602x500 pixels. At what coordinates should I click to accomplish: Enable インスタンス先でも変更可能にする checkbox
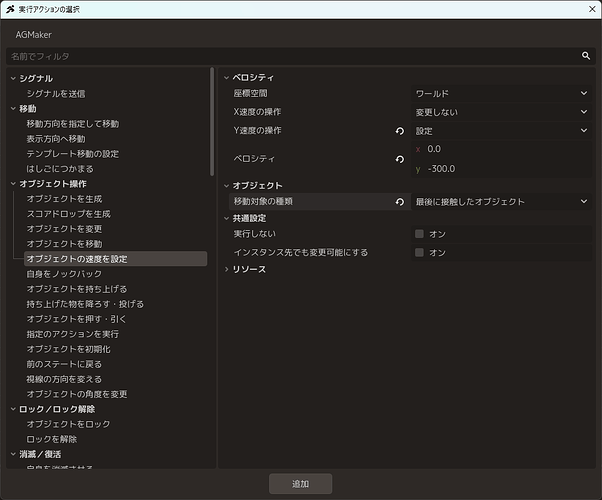click(x=419, y=252)
